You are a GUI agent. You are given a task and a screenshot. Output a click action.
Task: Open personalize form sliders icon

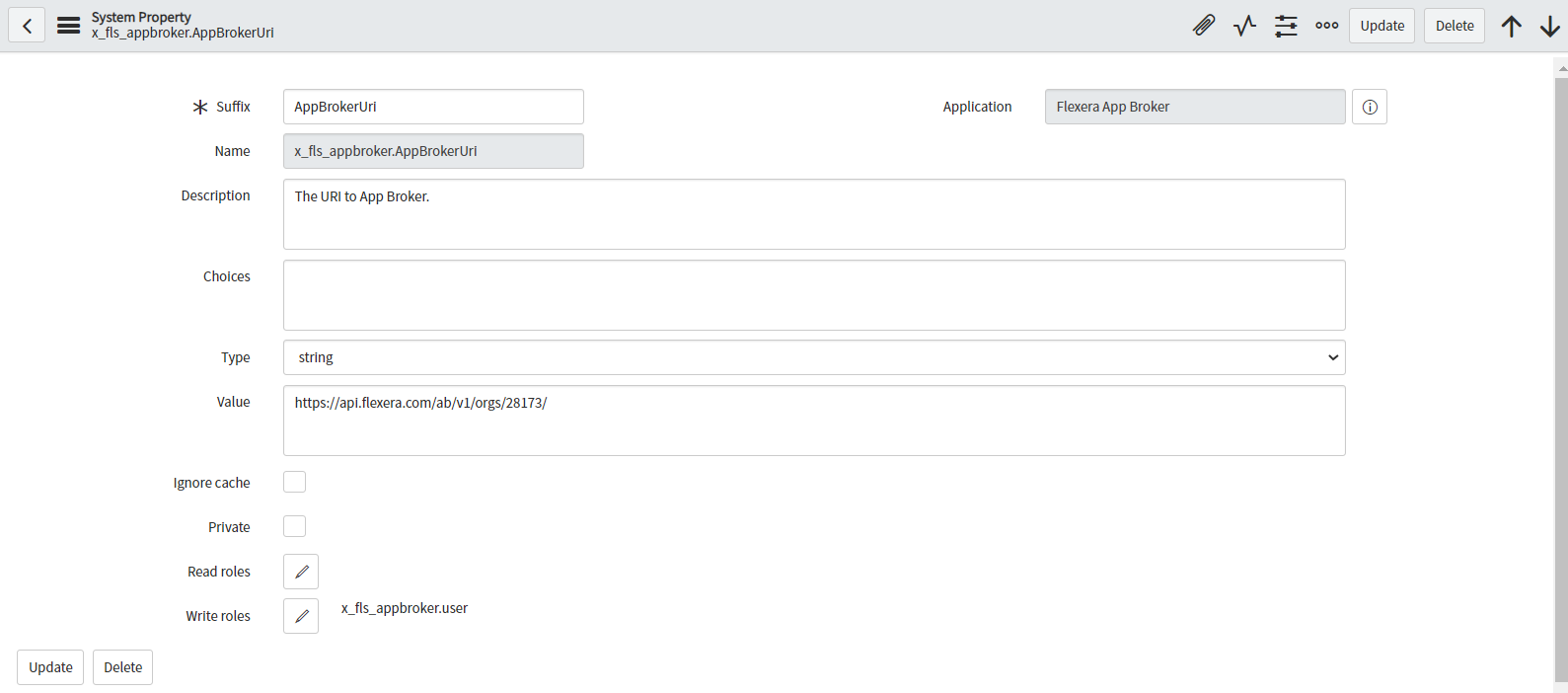point(1286,26)
